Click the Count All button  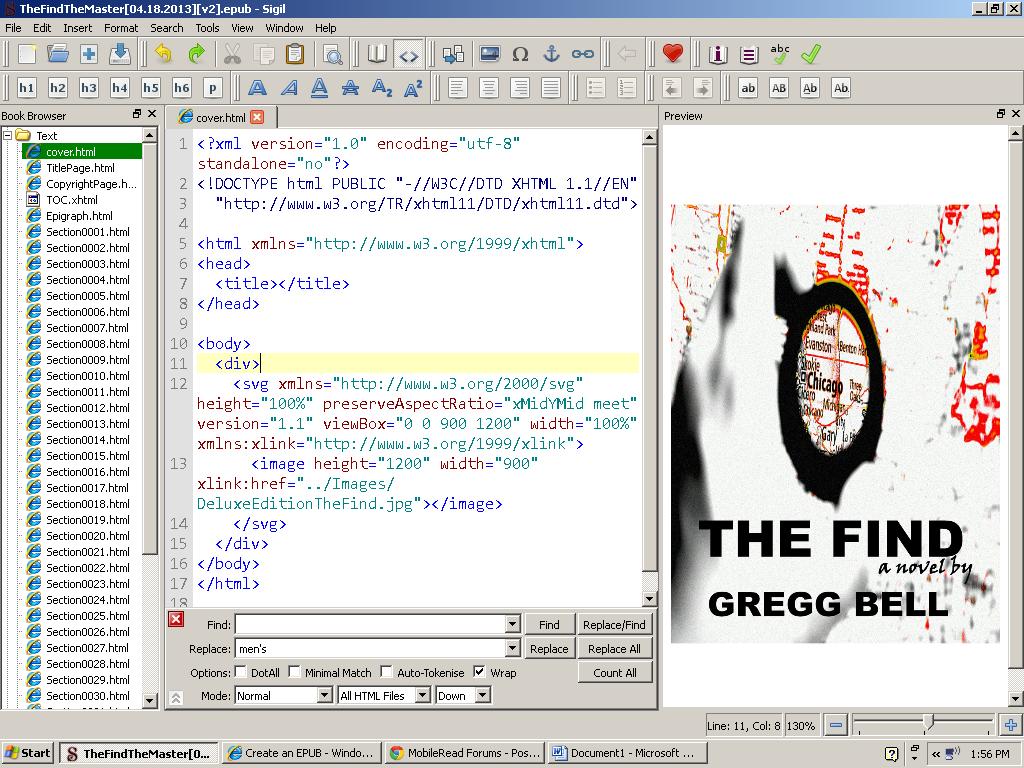tap(614, 673)
